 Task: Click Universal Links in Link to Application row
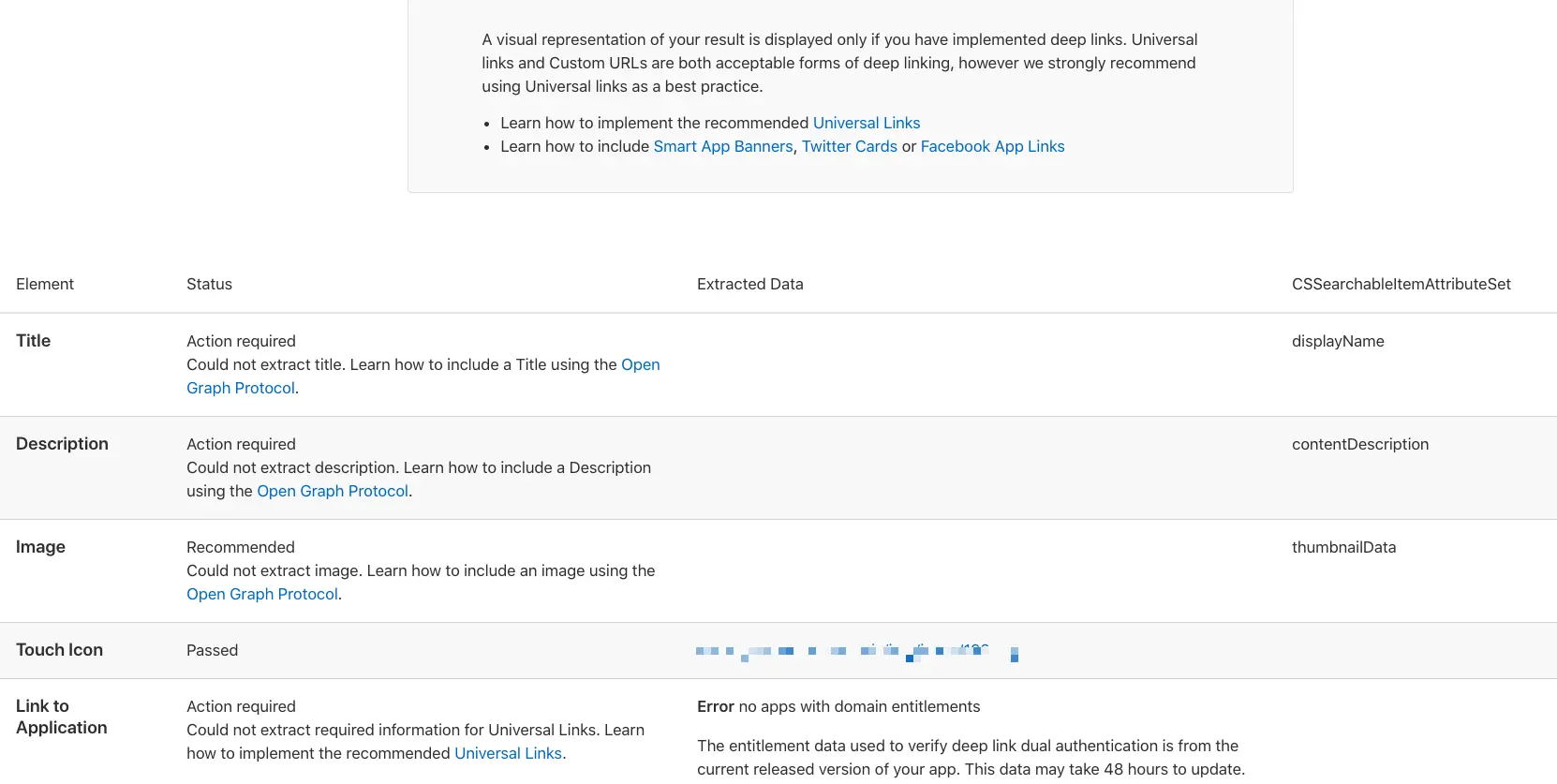tap(508, 753)
